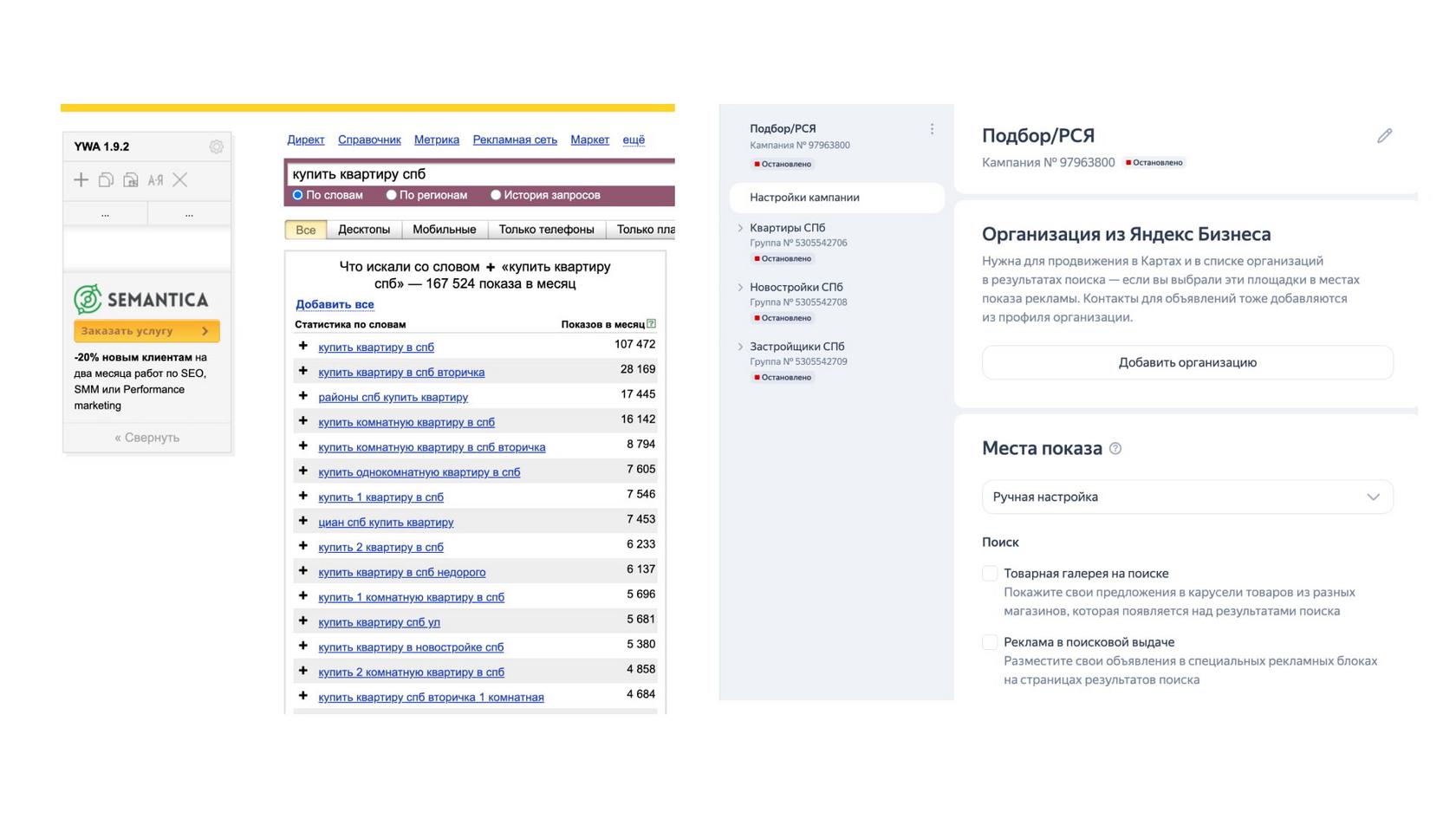Image resolution: width=1456 pixels, height=819 pixels.
Task: Open the three-dot campaign menu
Action: (932, 129)
